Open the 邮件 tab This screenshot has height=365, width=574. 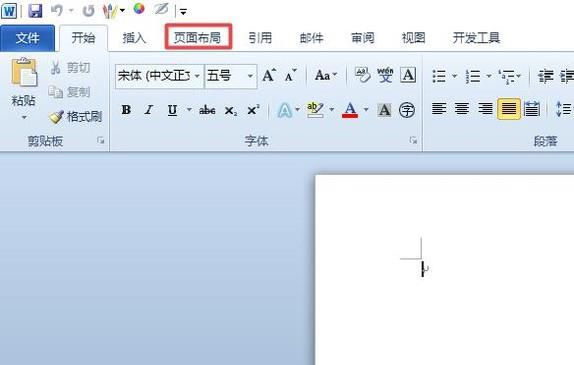(312, 38)
